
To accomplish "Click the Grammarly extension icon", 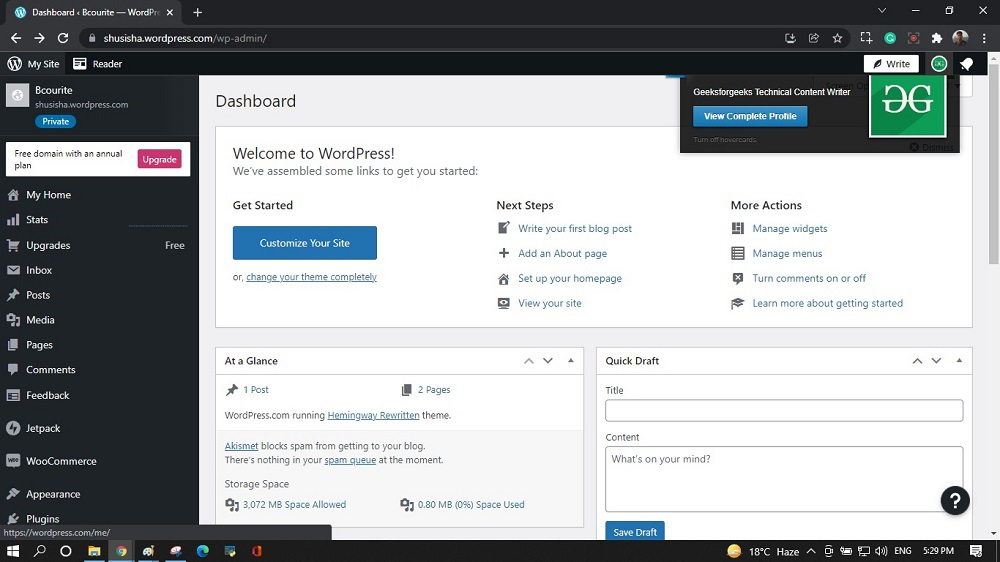I will pyautogui.click(x=890, y=38).
